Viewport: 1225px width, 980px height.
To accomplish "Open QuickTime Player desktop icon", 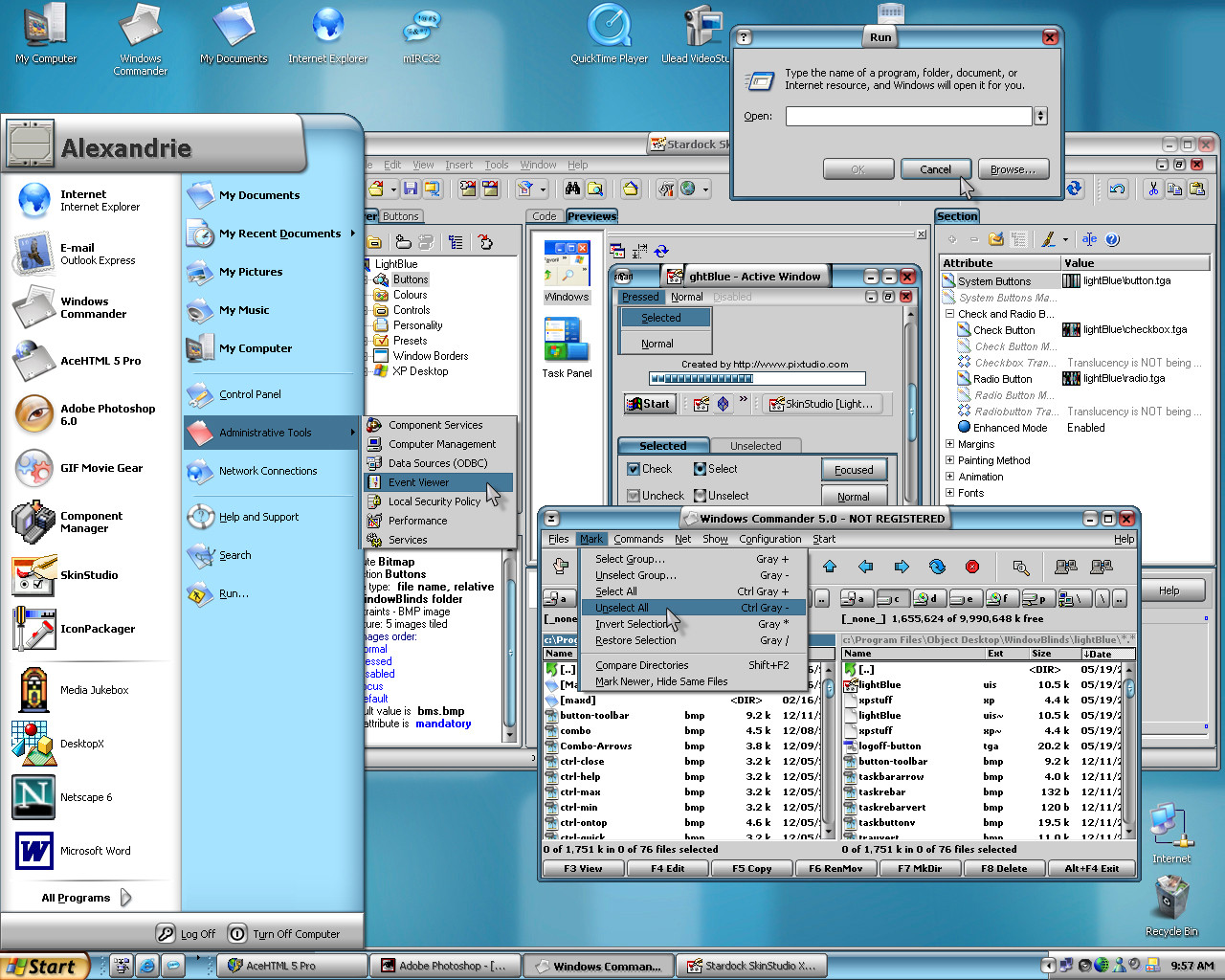I will 609,33.
